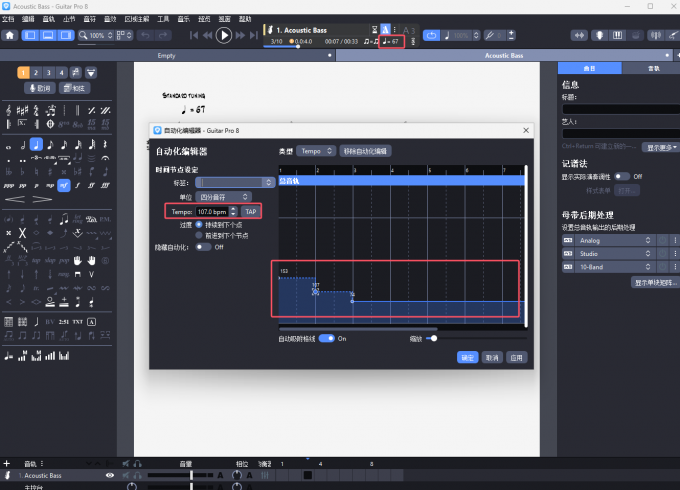Click the undo arrow in the toolbar
Image resolution: width=680 pixels, height=490 pixels.
(146, 35)
